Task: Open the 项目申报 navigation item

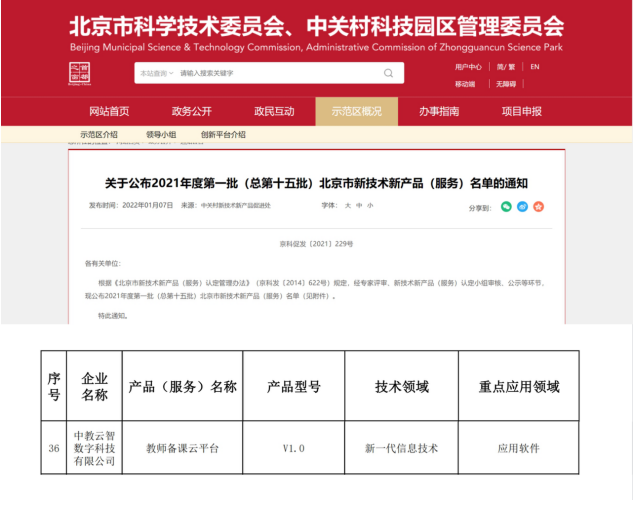Action: point(521,111)
